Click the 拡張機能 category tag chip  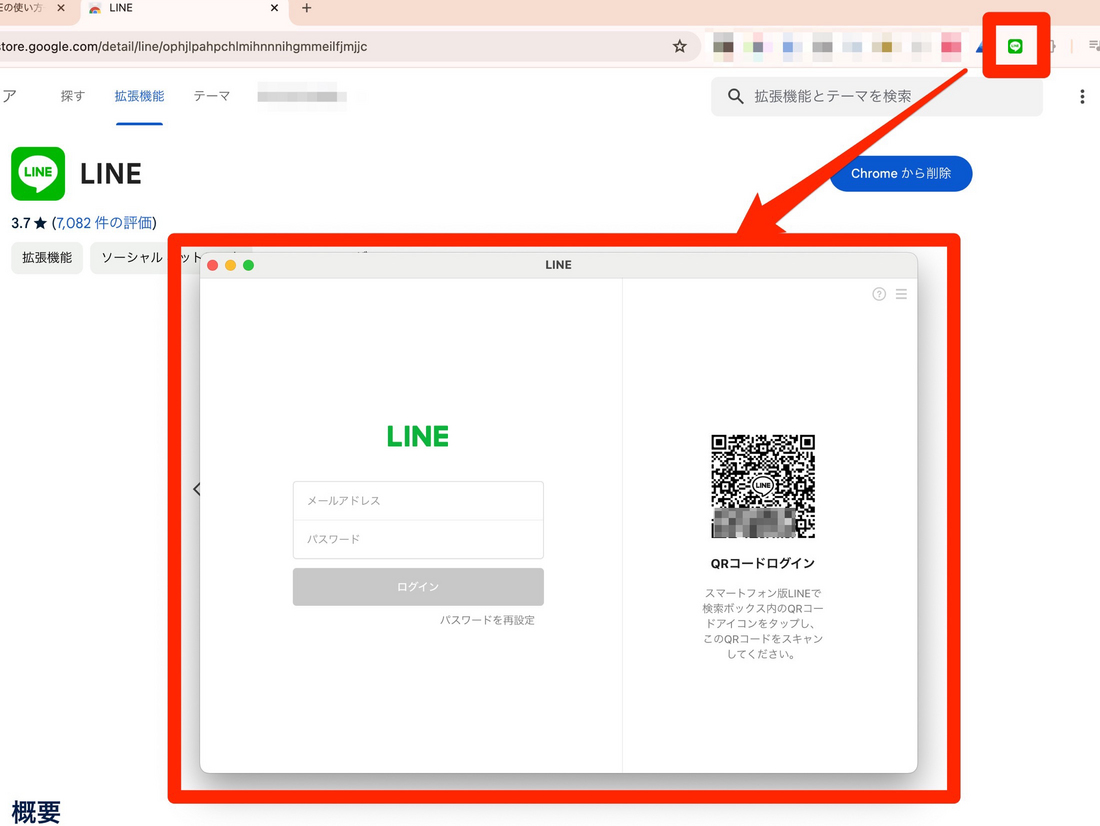[x=46, y=257]
